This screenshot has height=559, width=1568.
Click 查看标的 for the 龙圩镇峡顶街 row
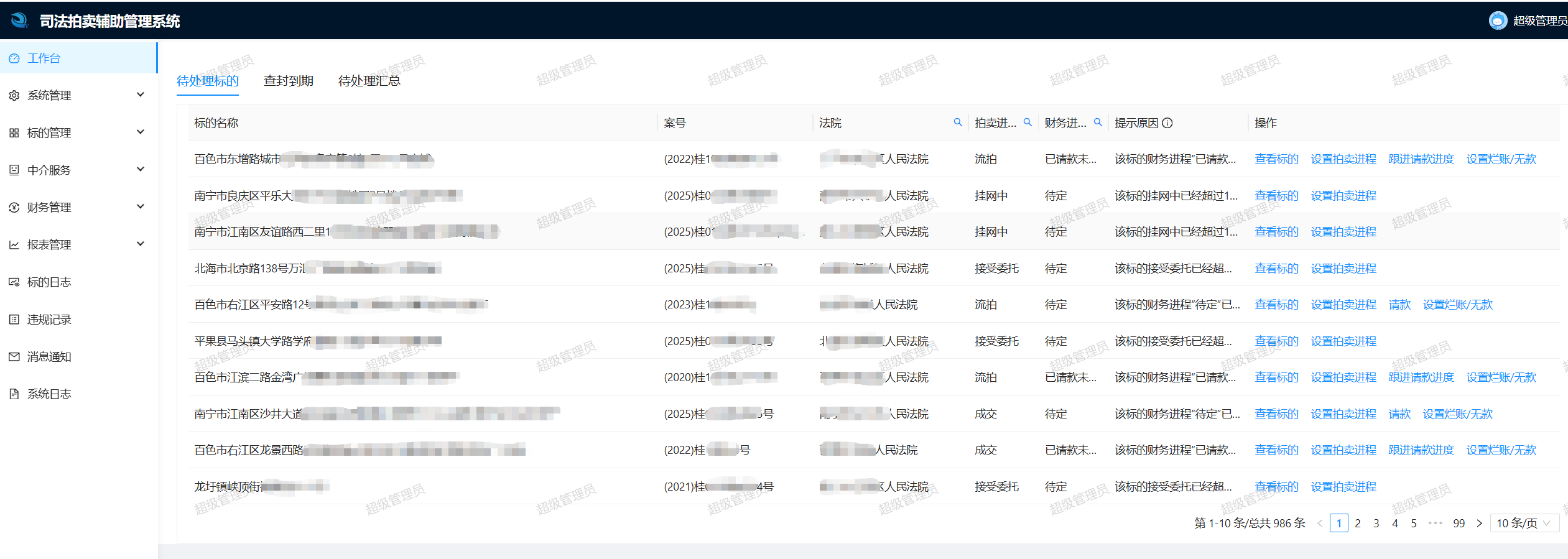pyautogui.click(x=1277, y=487)
